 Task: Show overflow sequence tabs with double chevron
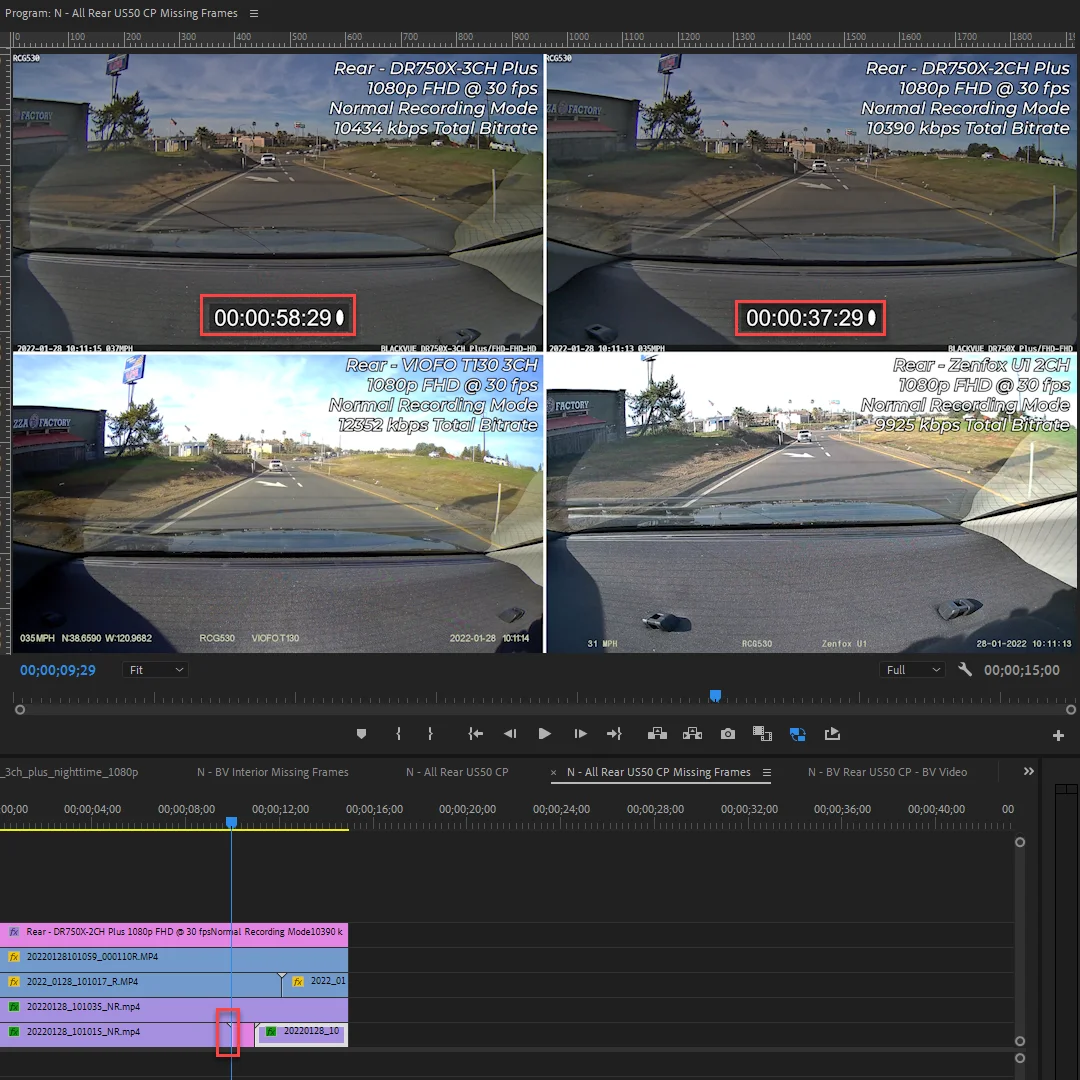[x=1028, y=771]
